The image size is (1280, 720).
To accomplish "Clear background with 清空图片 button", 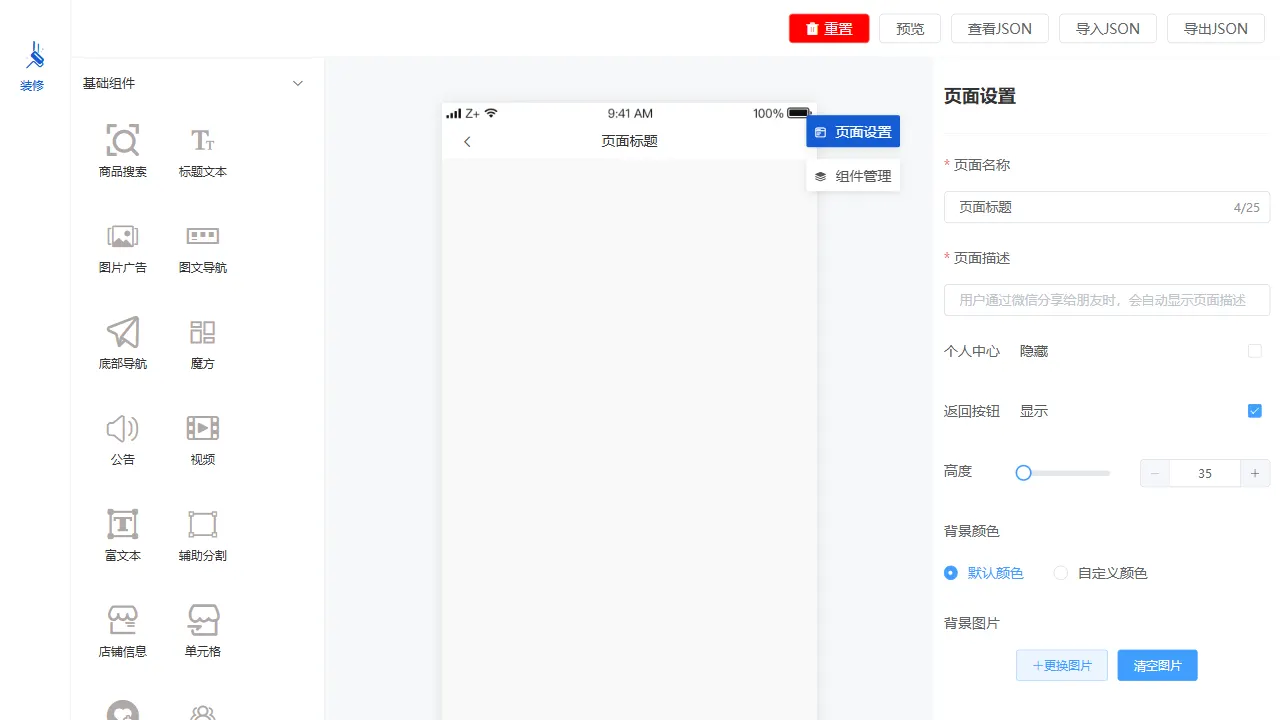I will (x=1157, y=665).
